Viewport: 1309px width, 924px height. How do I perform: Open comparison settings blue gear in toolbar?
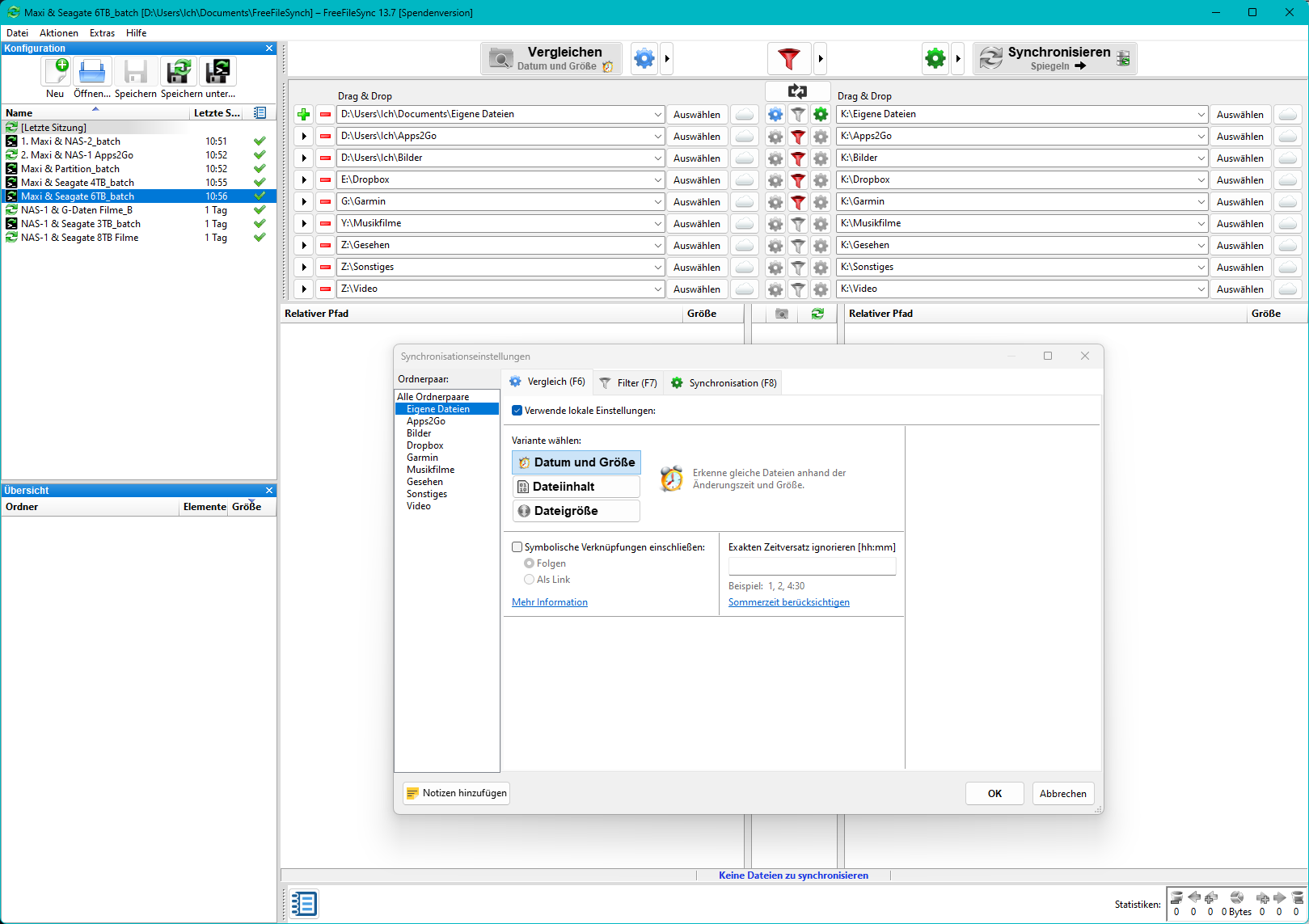point(644,58)
